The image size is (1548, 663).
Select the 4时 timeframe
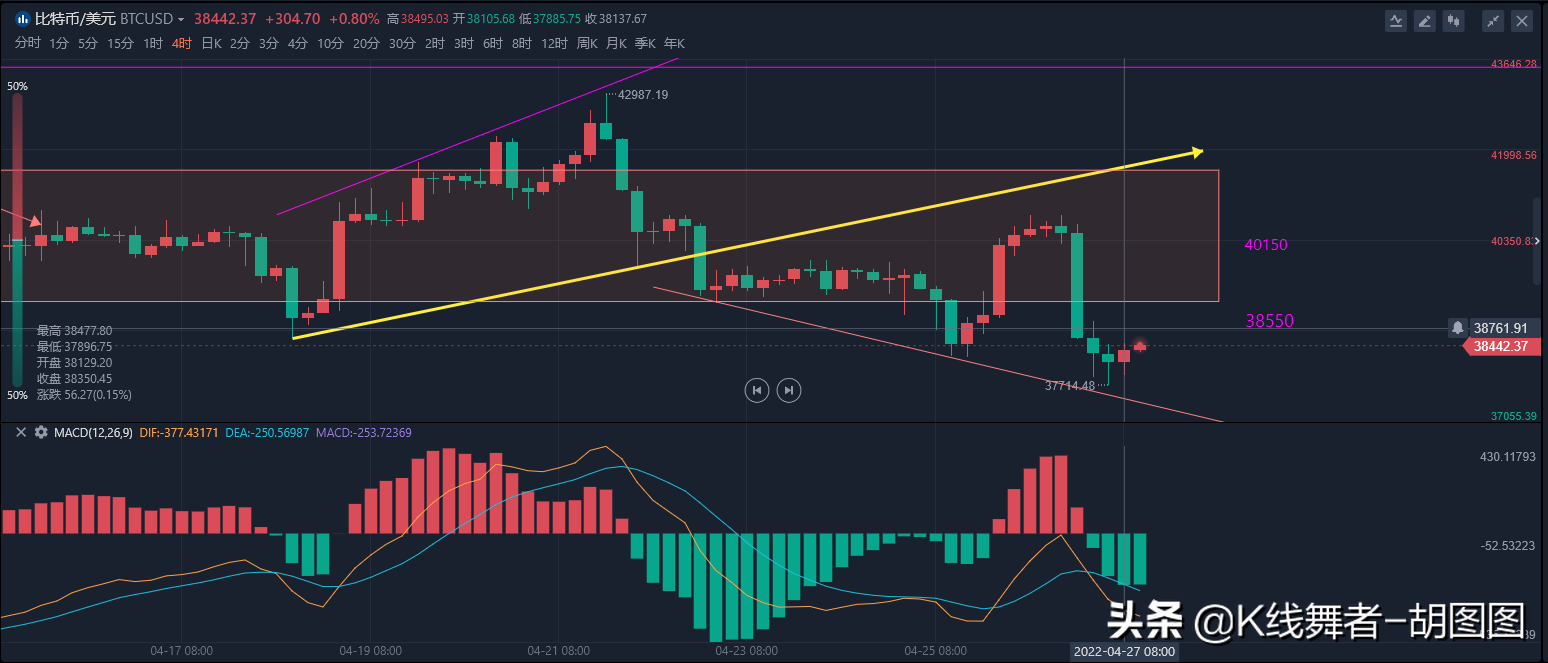coord(181,44)
